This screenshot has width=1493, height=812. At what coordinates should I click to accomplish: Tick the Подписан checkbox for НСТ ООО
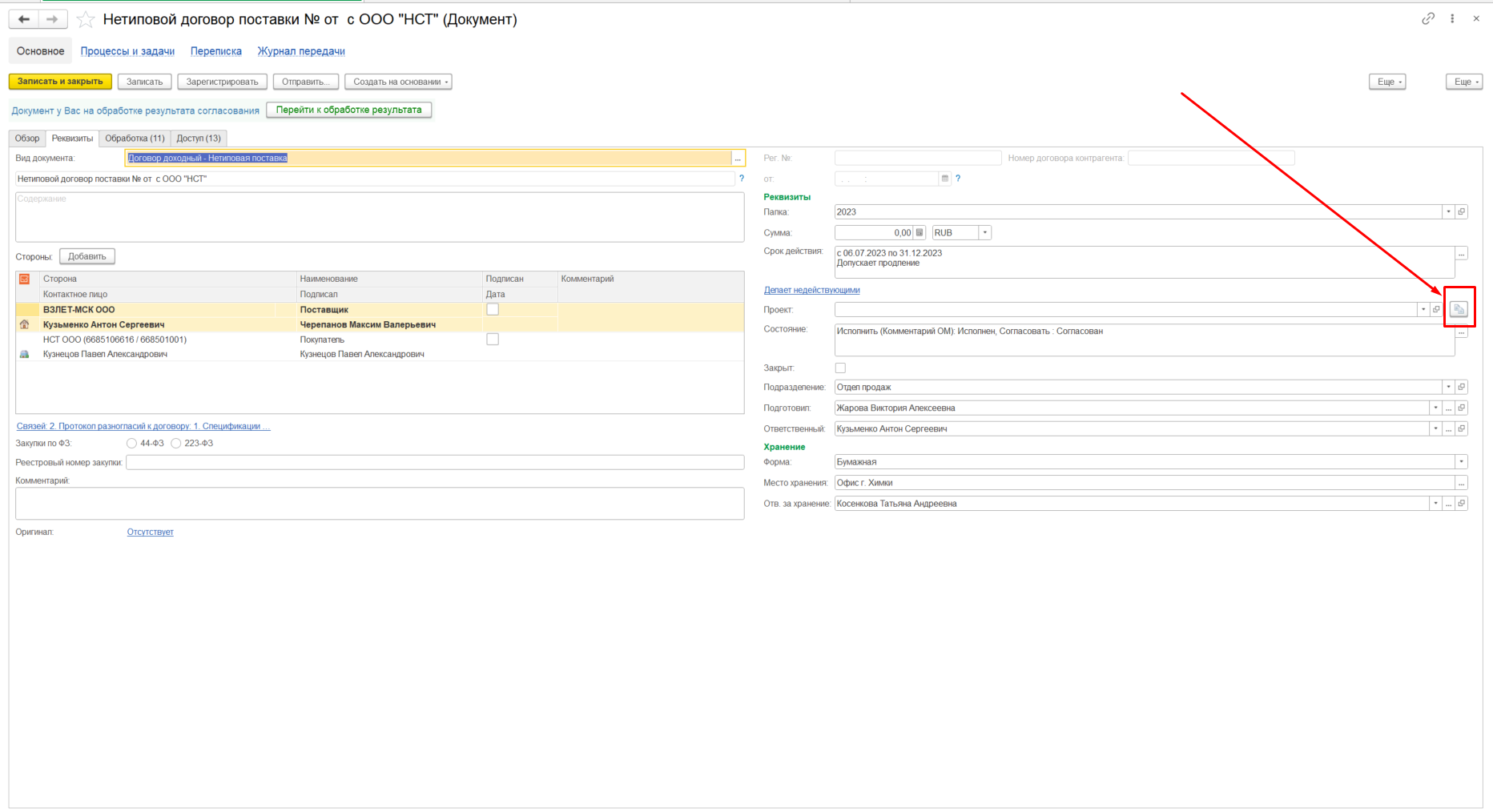[x=493, y=340]
